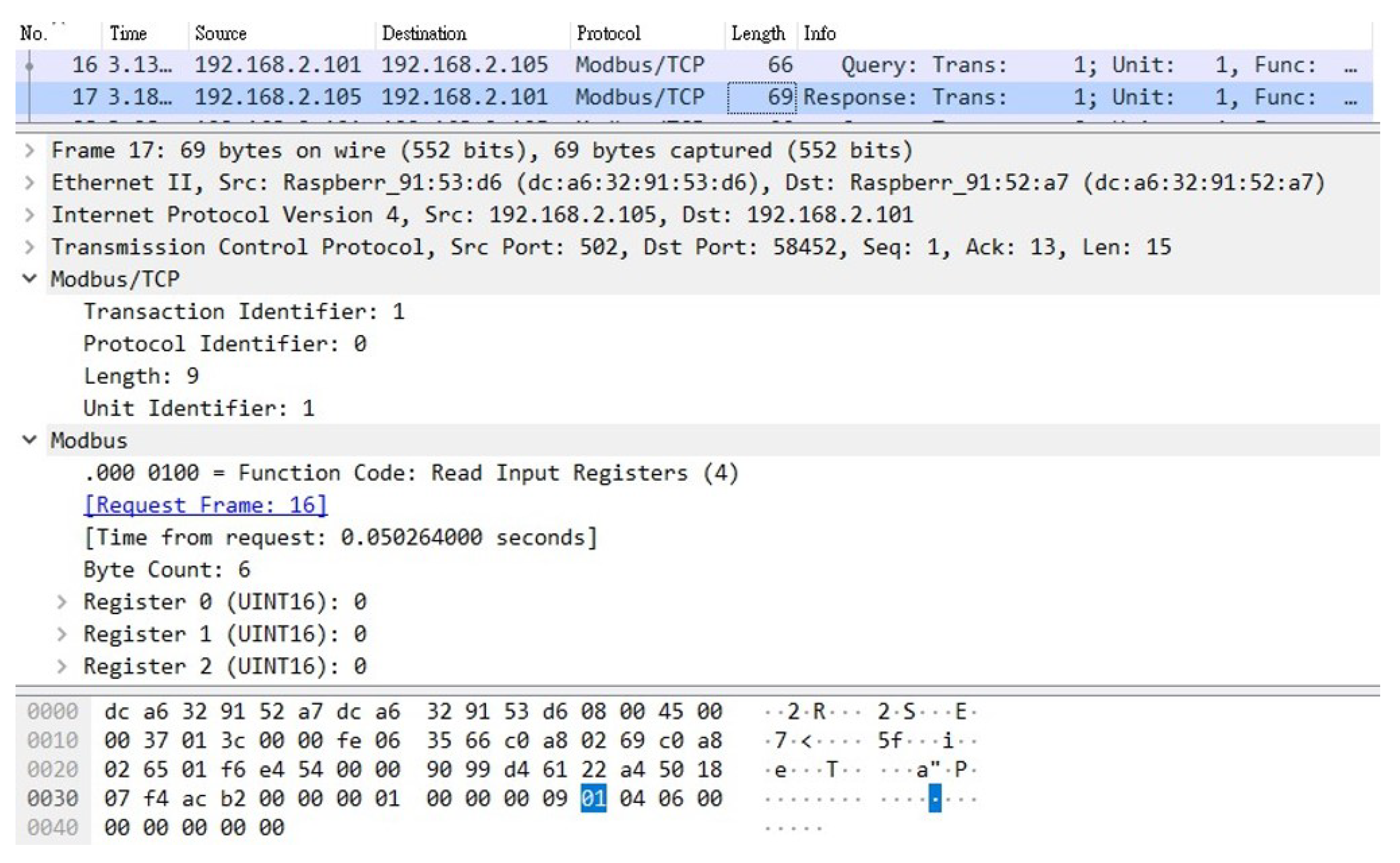The width and height of the screenshot is (1400, 863).
Task: Sort by Protocol column header
Action: coord(609,34)
